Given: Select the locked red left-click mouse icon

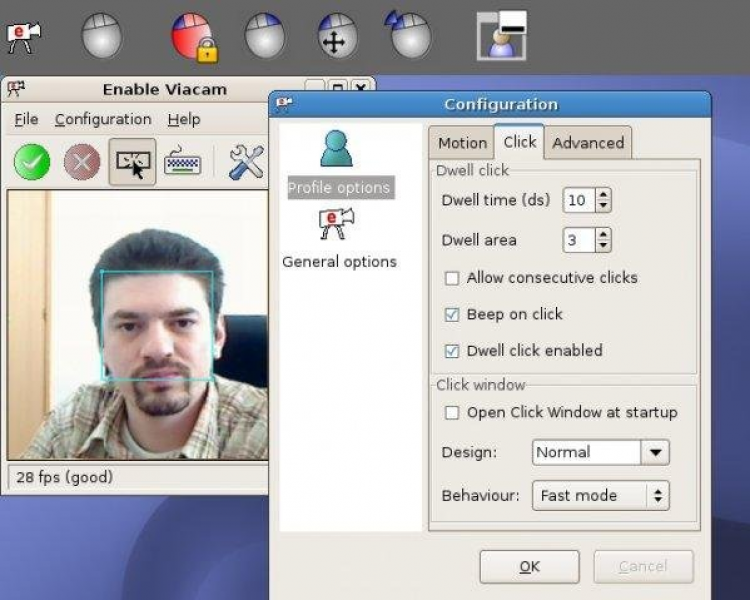Looking at the screenshot, I should (194, 37).
